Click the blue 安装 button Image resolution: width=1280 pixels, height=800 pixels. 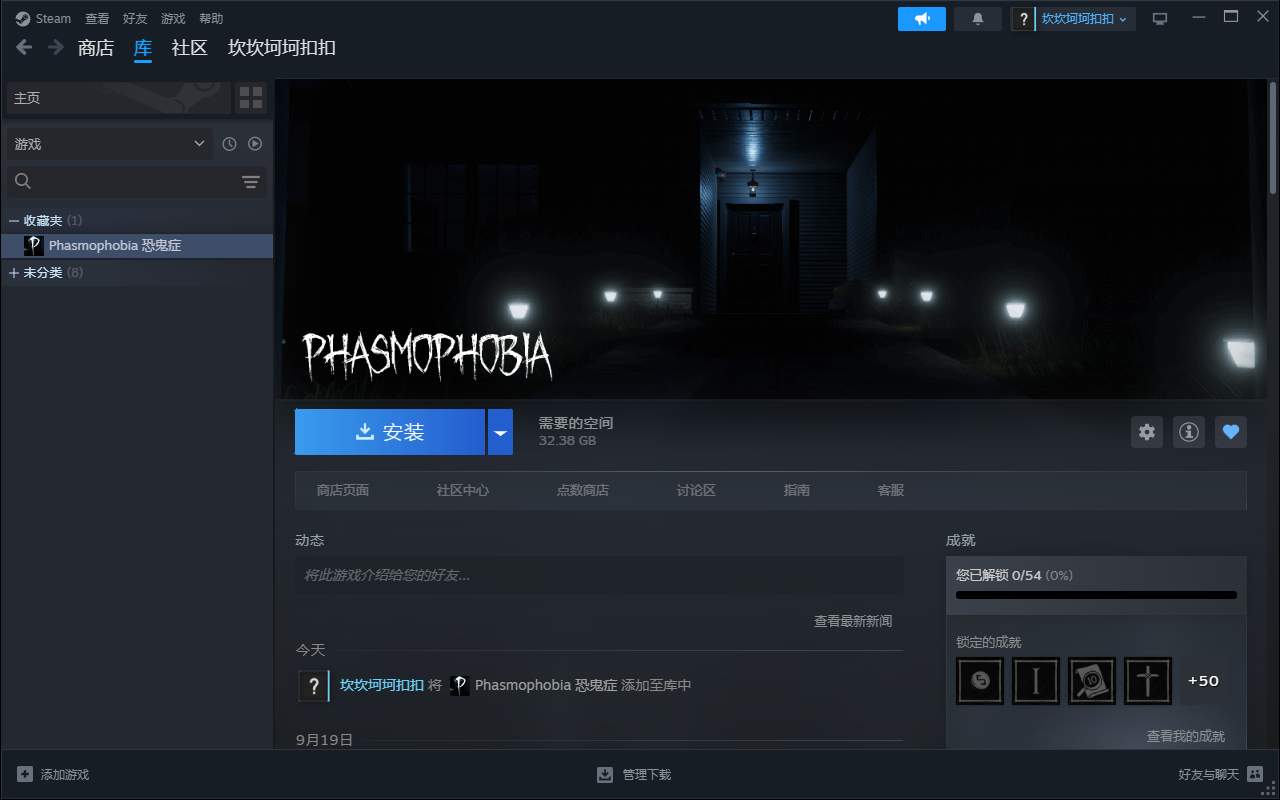390,432
